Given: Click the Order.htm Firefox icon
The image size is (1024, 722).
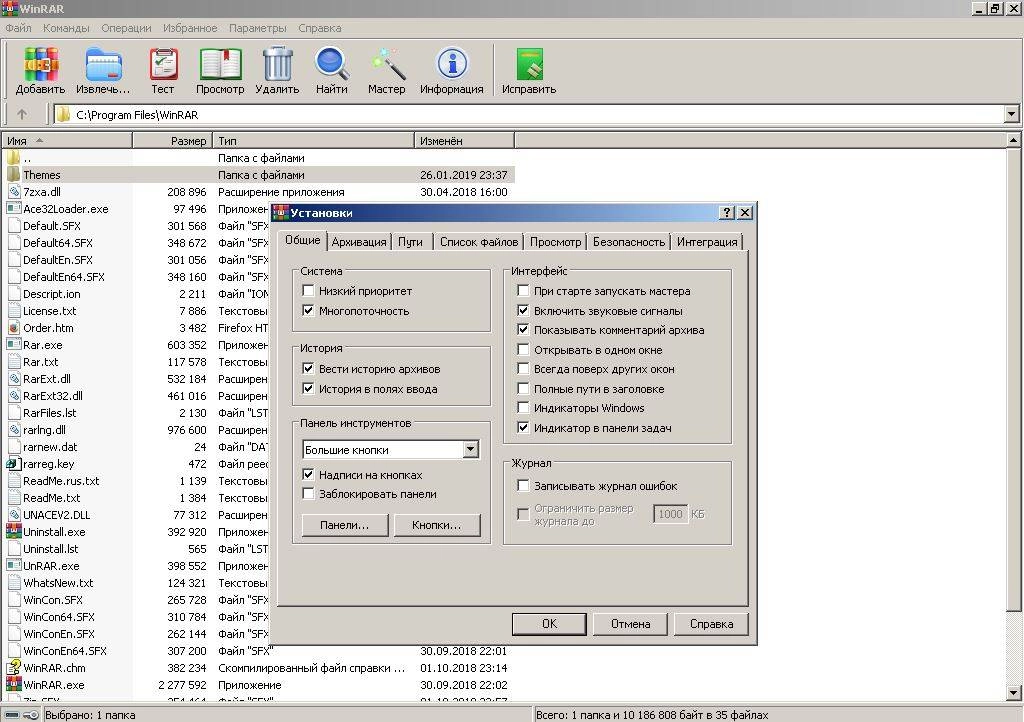Looking at the screenshot, I should coord(14,328).
